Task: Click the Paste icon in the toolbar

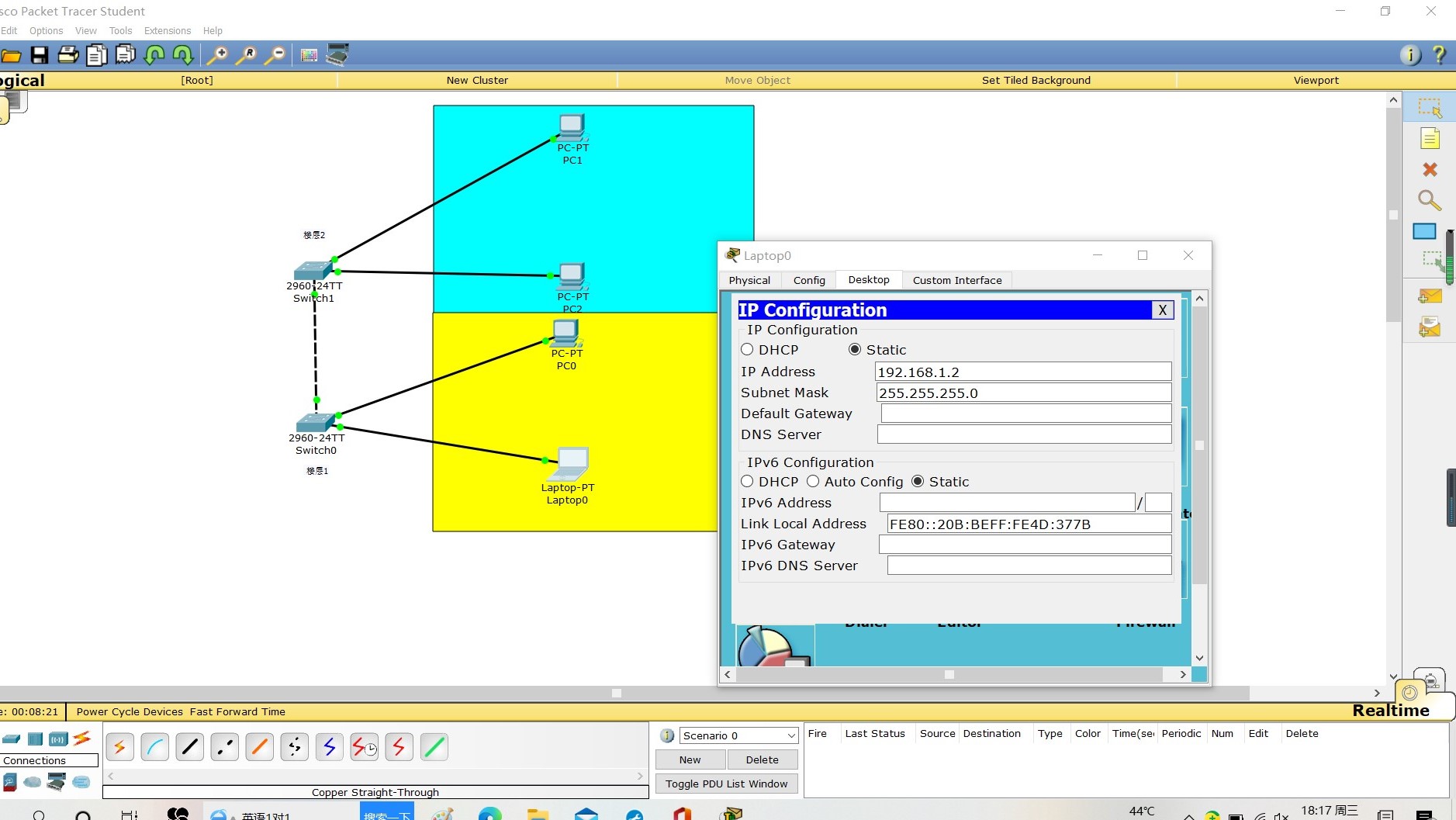Action: (126, 55)
